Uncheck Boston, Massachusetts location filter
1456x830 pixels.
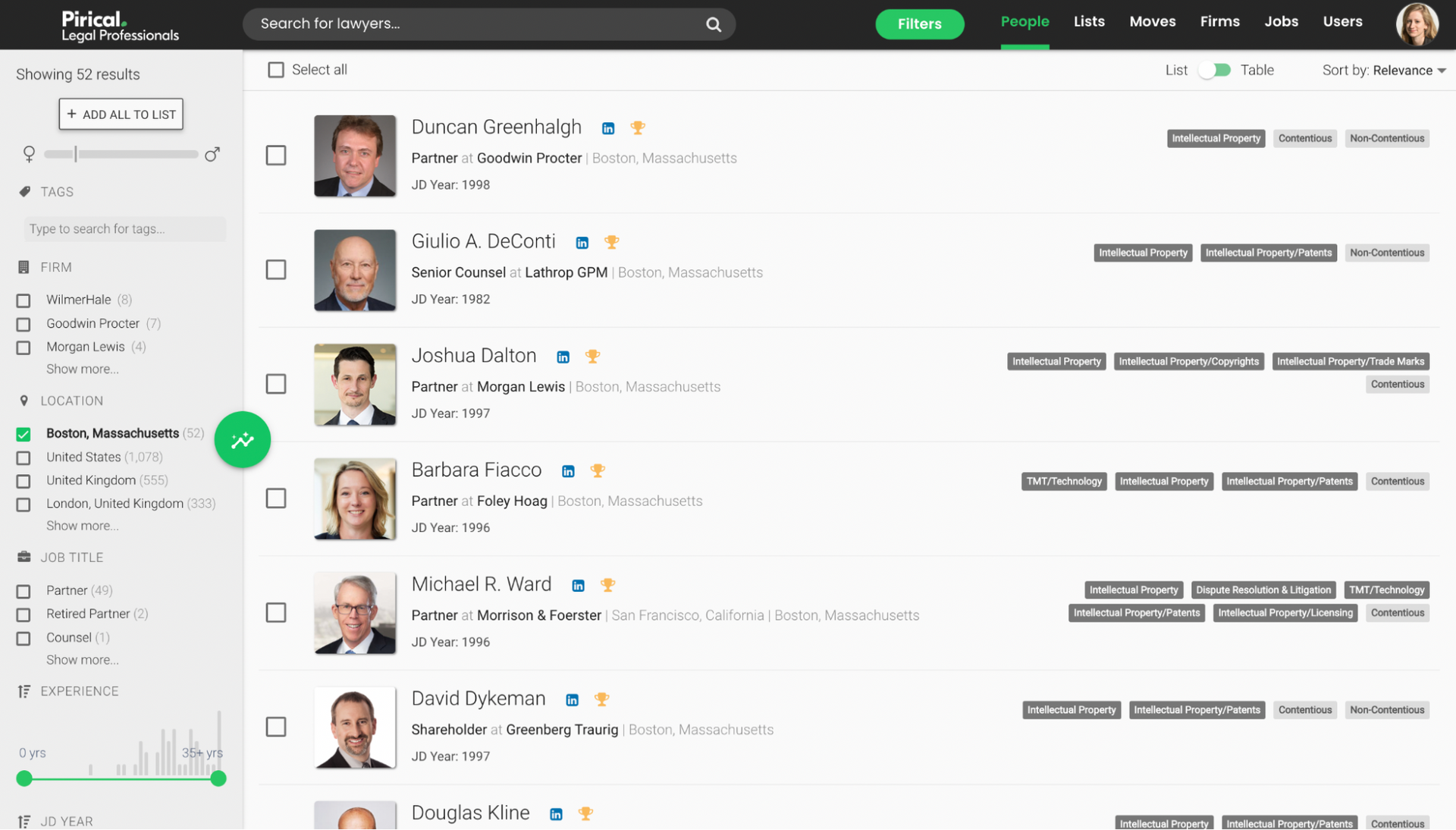[24, 434]
